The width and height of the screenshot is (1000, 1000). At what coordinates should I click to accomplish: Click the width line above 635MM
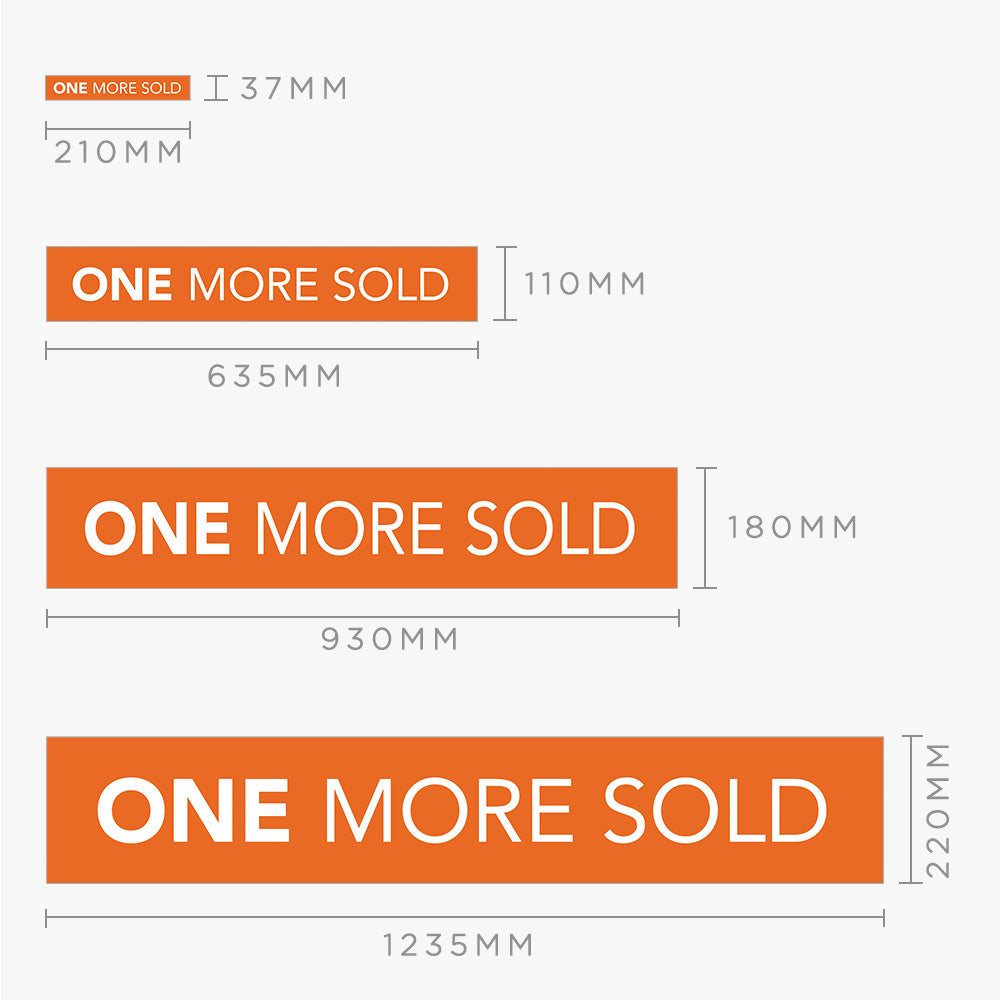click(x=262, y=350)
